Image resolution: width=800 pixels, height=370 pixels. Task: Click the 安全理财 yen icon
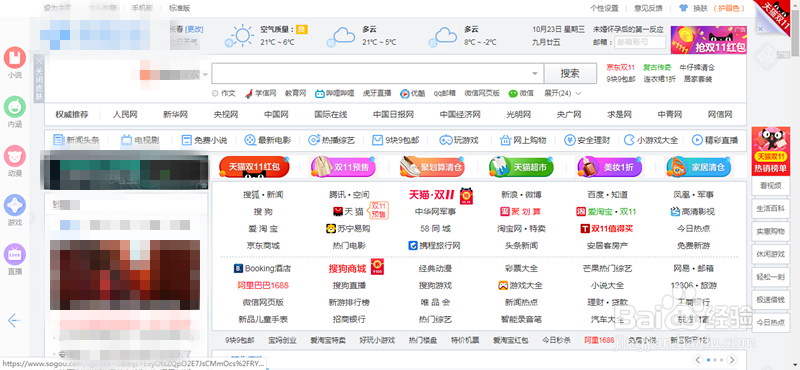coord(569,140)
